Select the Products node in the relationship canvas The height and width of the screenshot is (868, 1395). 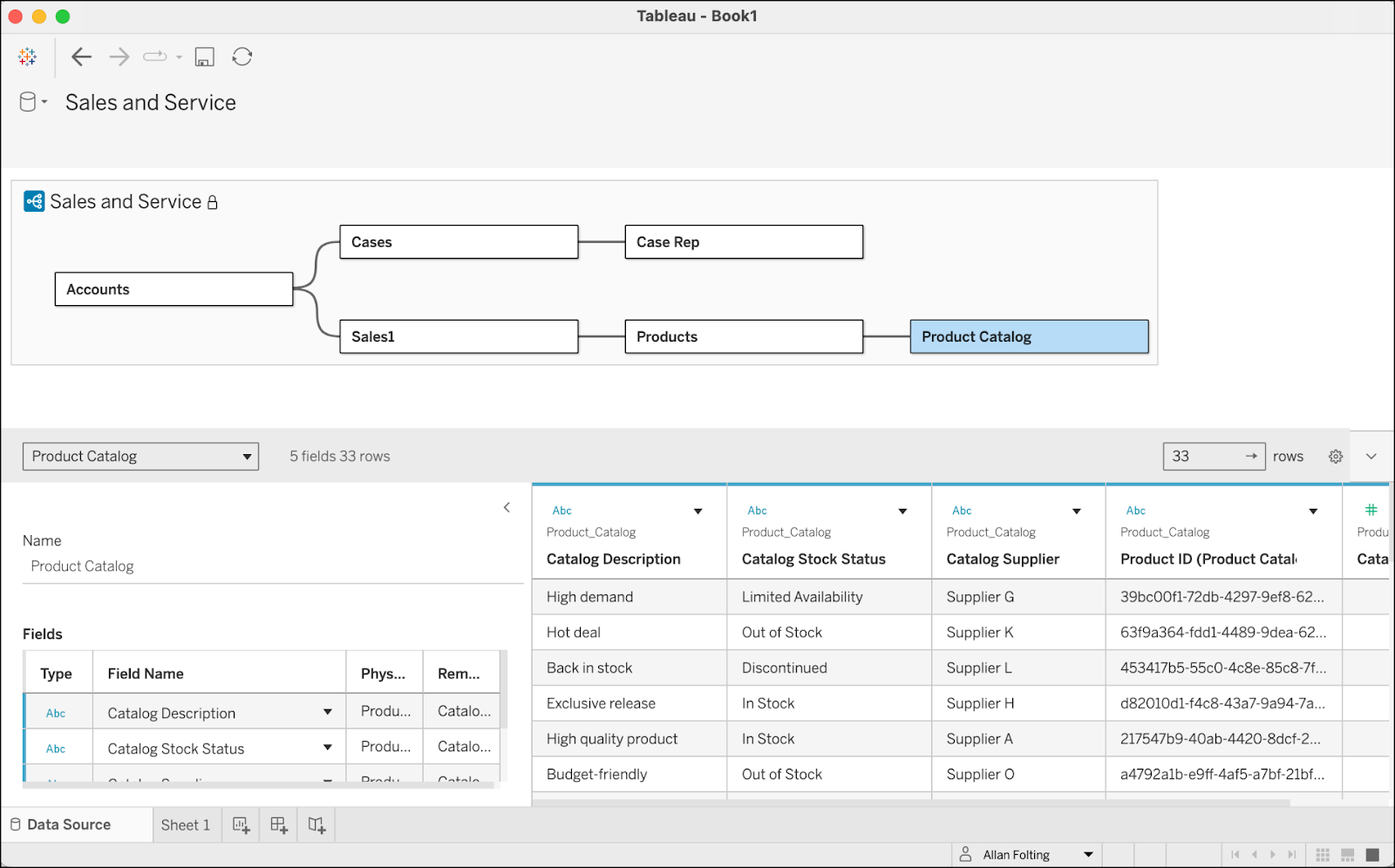743,336
